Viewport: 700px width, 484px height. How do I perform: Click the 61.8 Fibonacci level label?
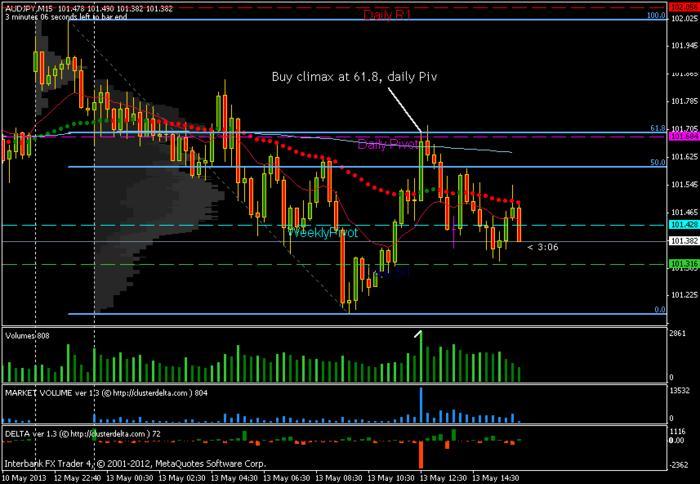(658, 129)
